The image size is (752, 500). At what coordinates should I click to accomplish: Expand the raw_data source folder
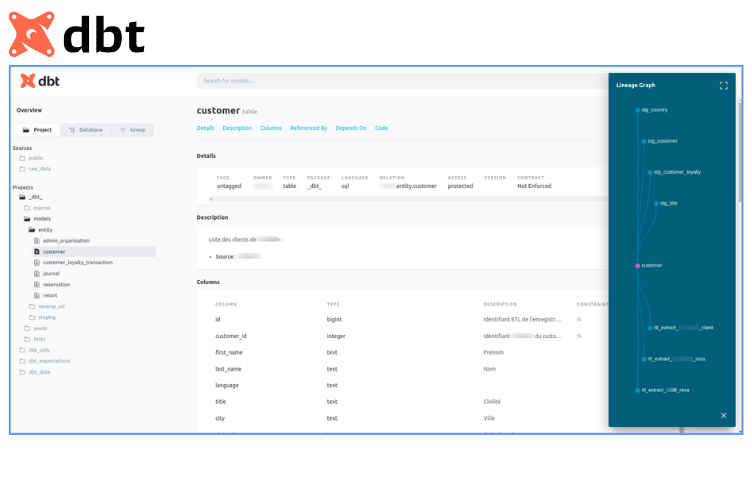point(39,169)
